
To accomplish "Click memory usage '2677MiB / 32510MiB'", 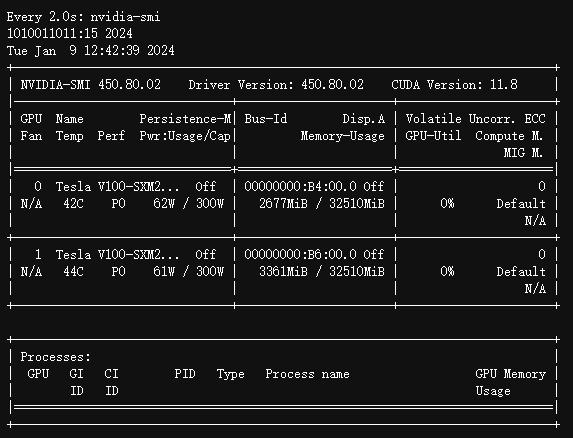I will pyautogui.click(x=322, y=203).
